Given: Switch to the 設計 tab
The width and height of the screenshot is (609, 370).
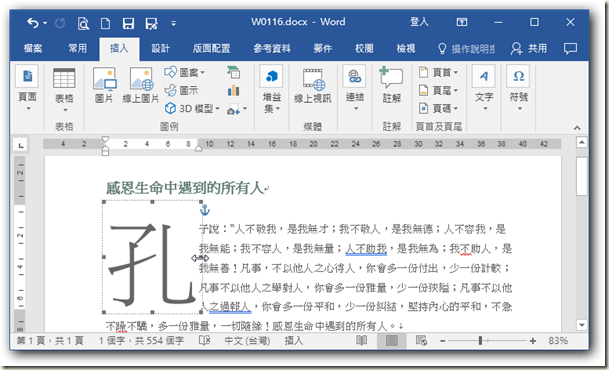Looking at the screenshot, I should pyautogui.click(x=160, y=49).
